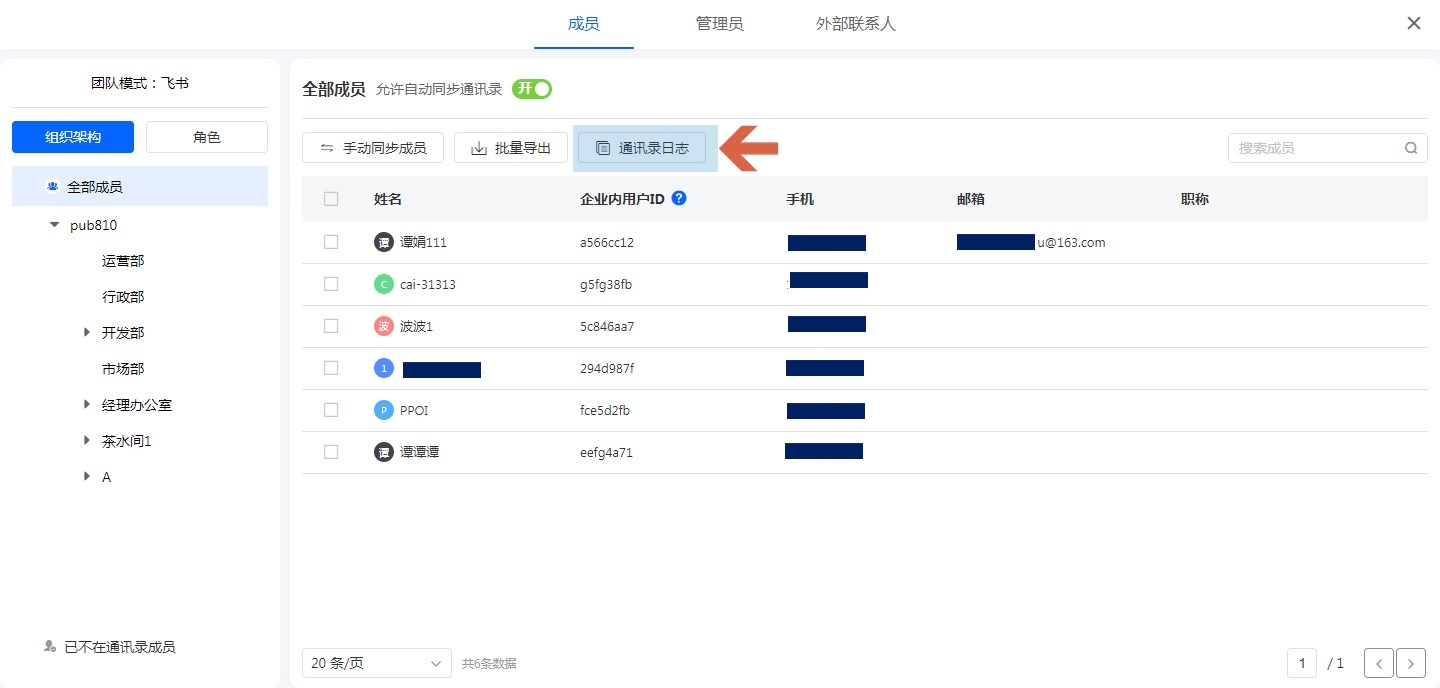Image resolution: width=1440 pixels, height=688 pixels.
Task: Collapse the pub810 tree node
Action: 54,225
